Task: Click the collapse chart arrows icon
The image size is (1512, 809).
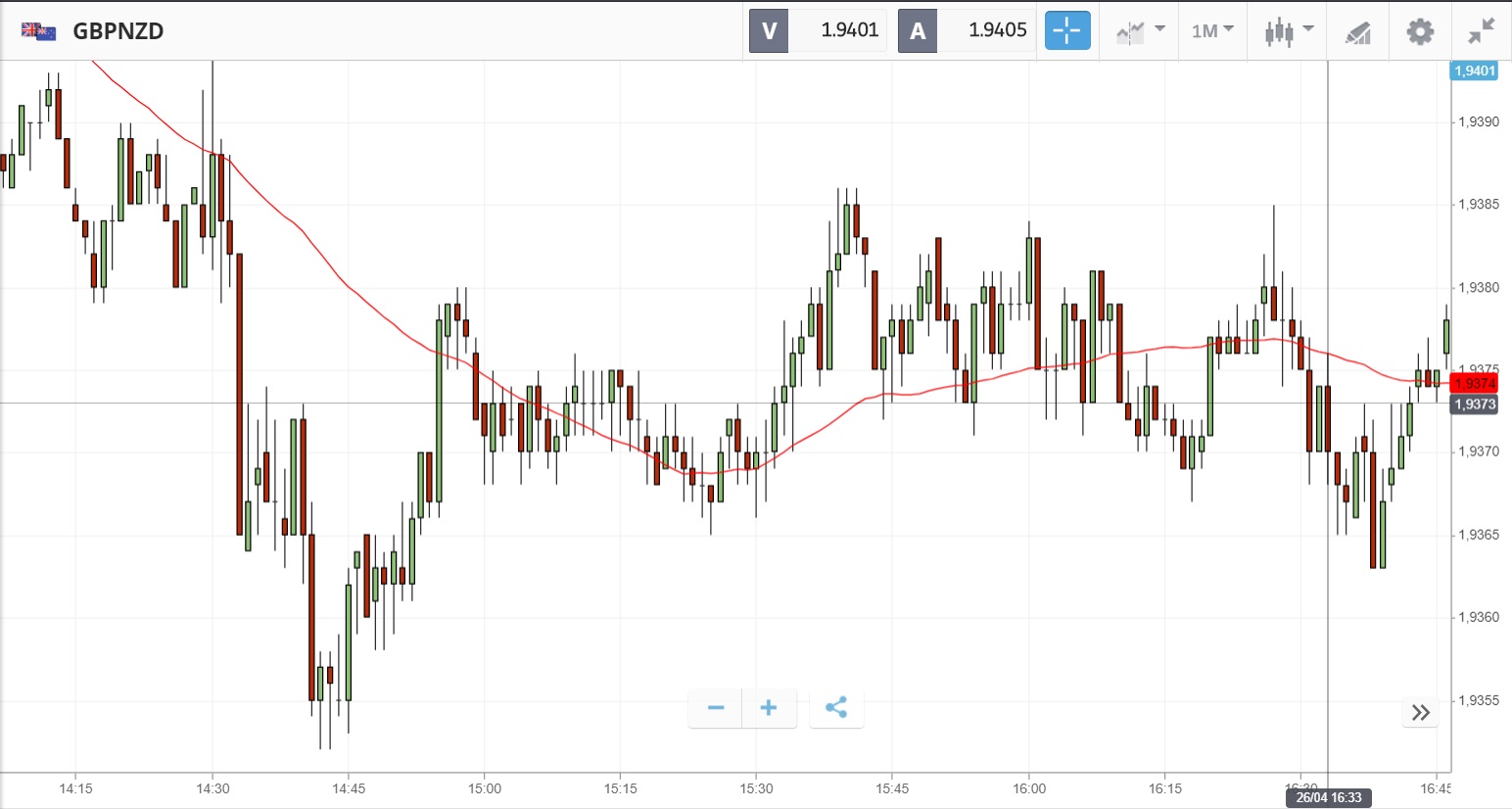Action: (1482, 31)
